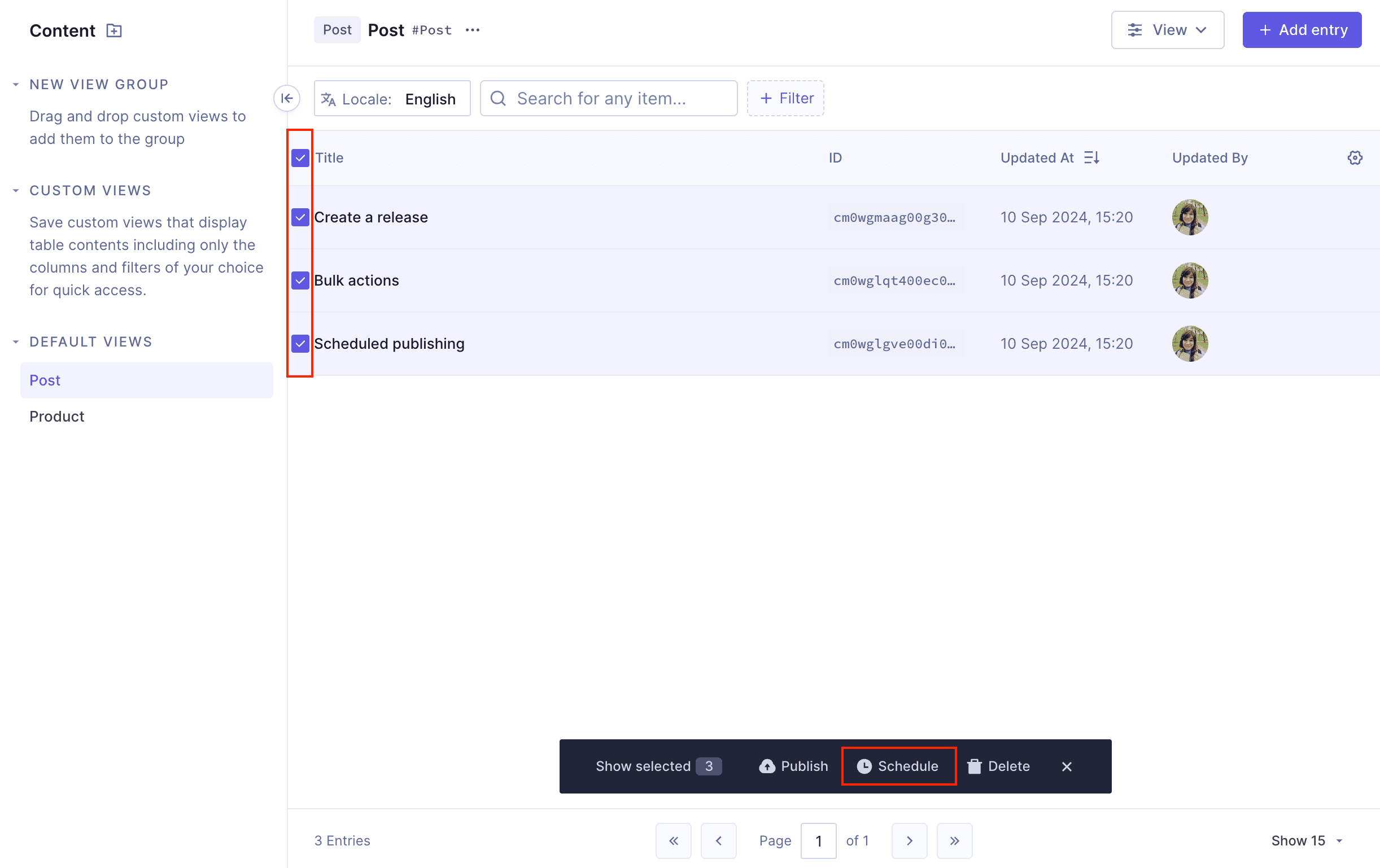
Task: Click the Publish button in bulk bar
Action: [x=793, y=766]
